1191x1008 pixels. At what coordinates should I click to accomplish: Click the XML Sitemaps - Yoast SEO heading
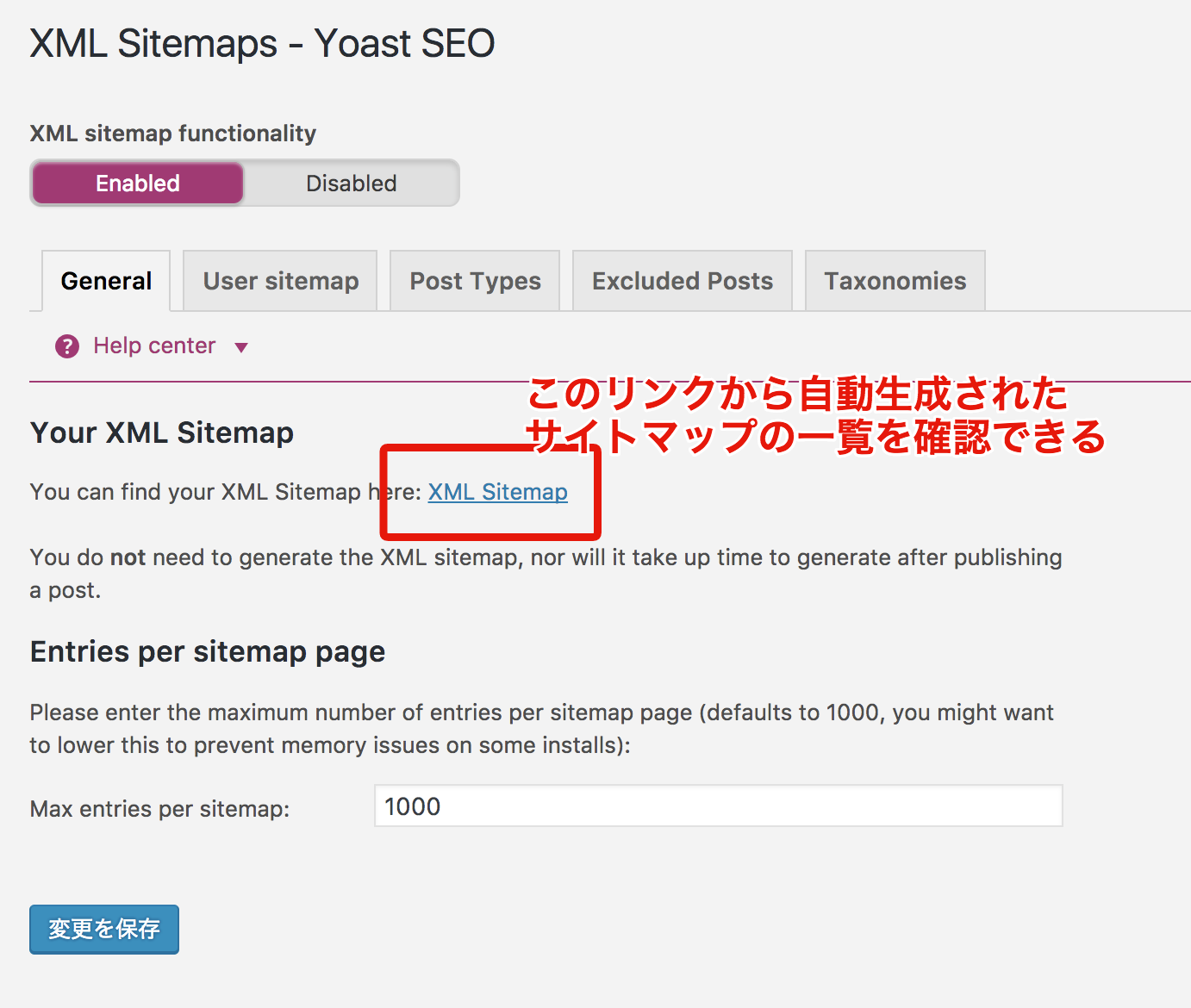(x=263, y=43)
